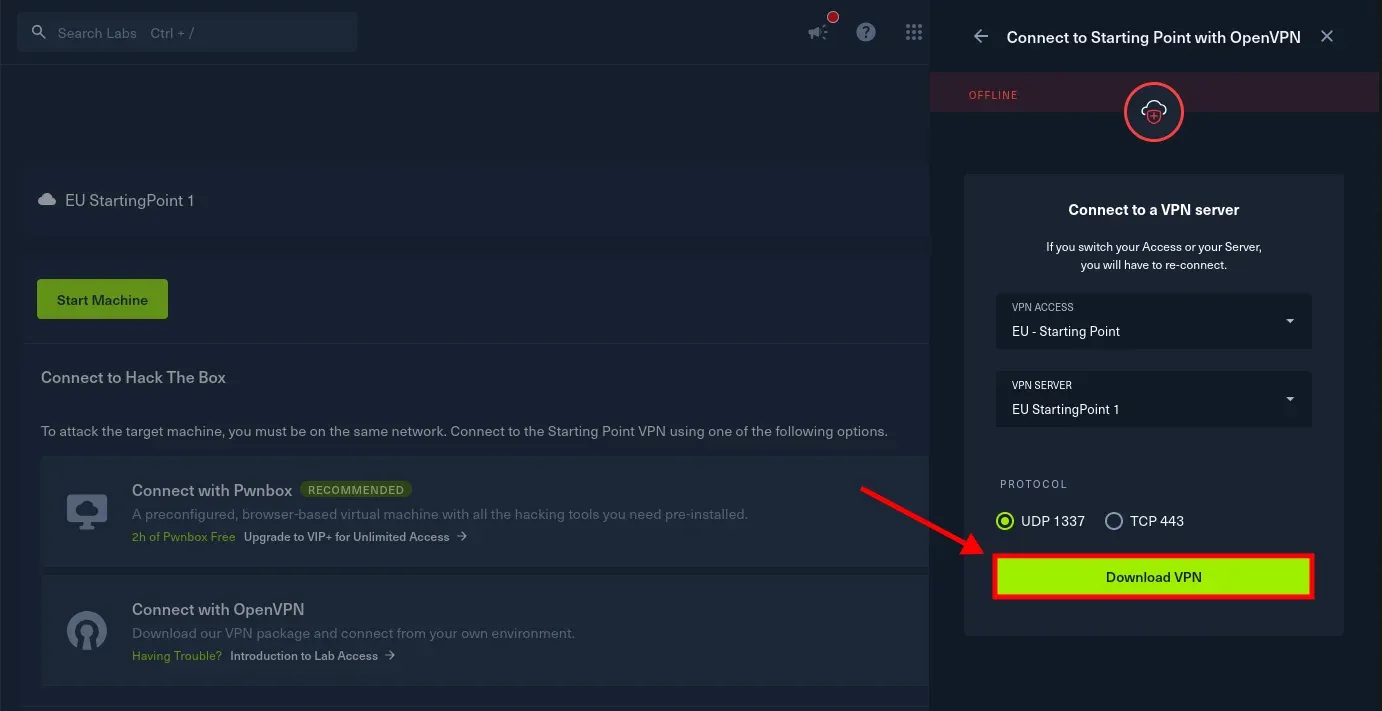Open Upgrade to VIP+ for Unlimited Access link

[x=355, y=537]
